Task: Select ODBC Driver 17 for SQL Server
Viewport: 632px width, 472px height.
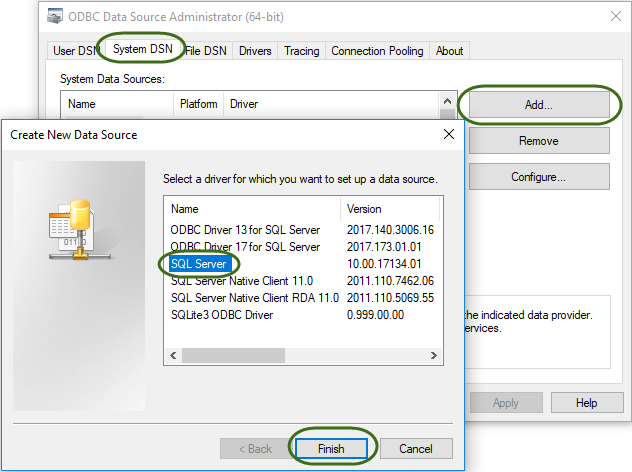Action: tap(245, 247)
